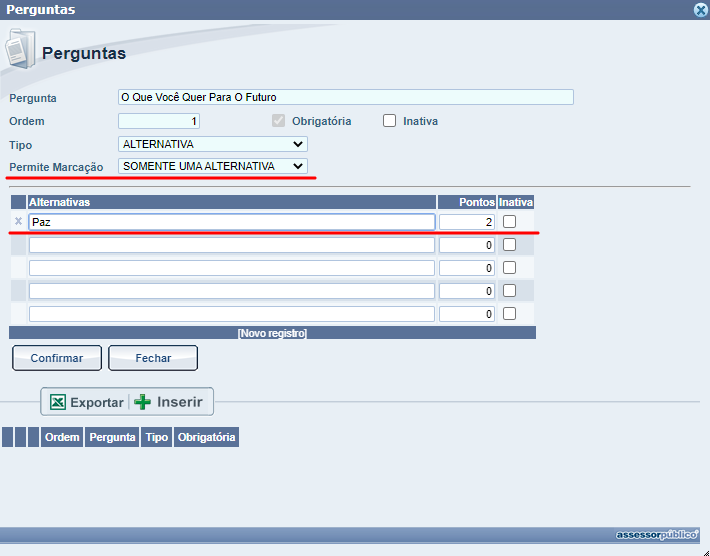Click the Excel Exportar icon
710x556 pixels.
pos(59,402)
